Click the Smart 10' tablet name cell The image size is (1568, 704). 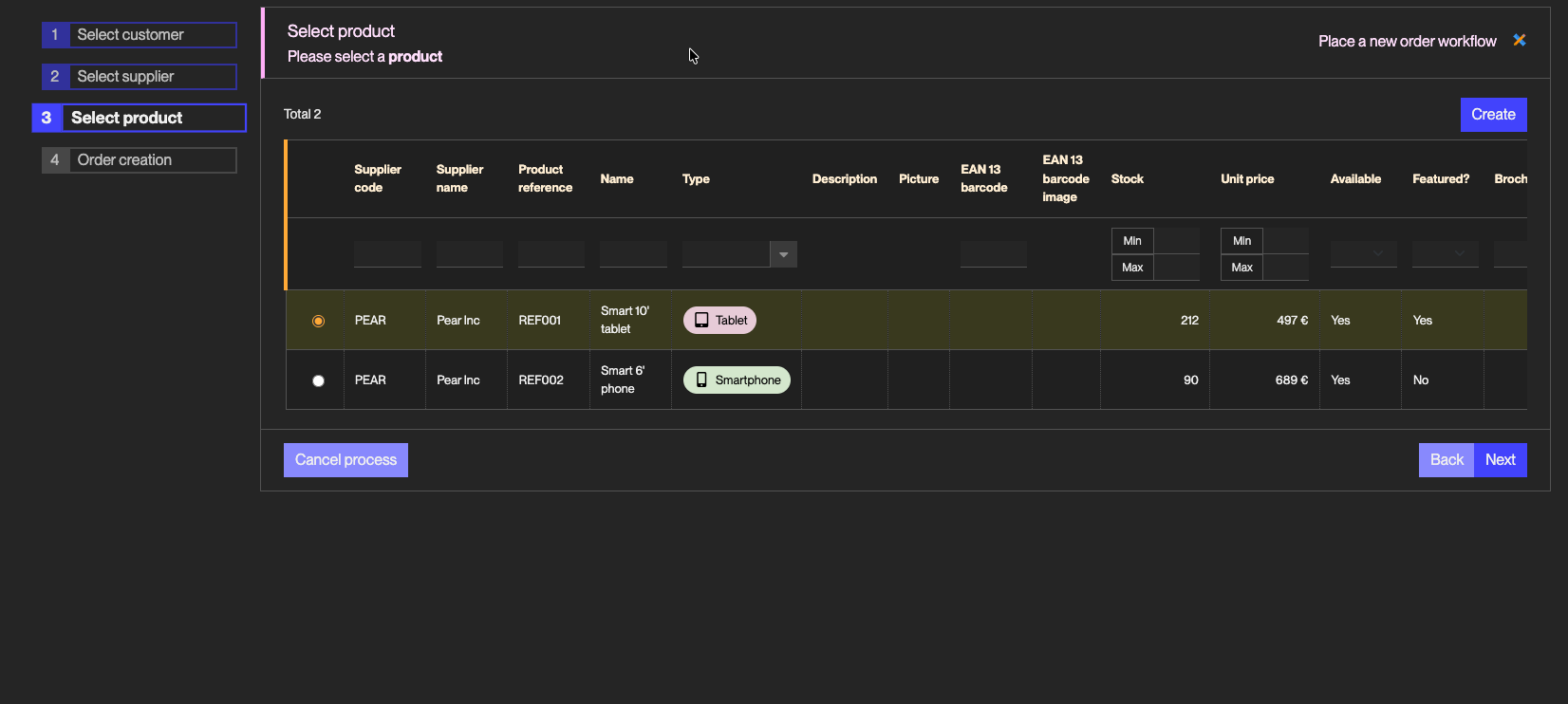(x=630, y=321)
